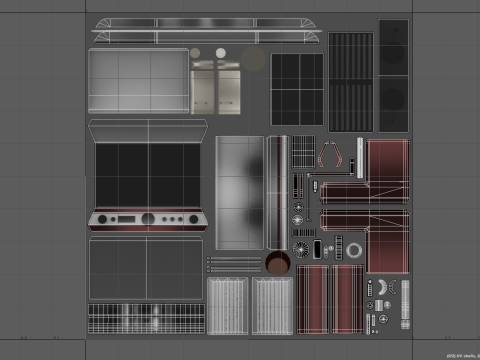Select the wide grid strip shell at bottom-left
This screenshot has height=360, width=480.
(147, 319)
